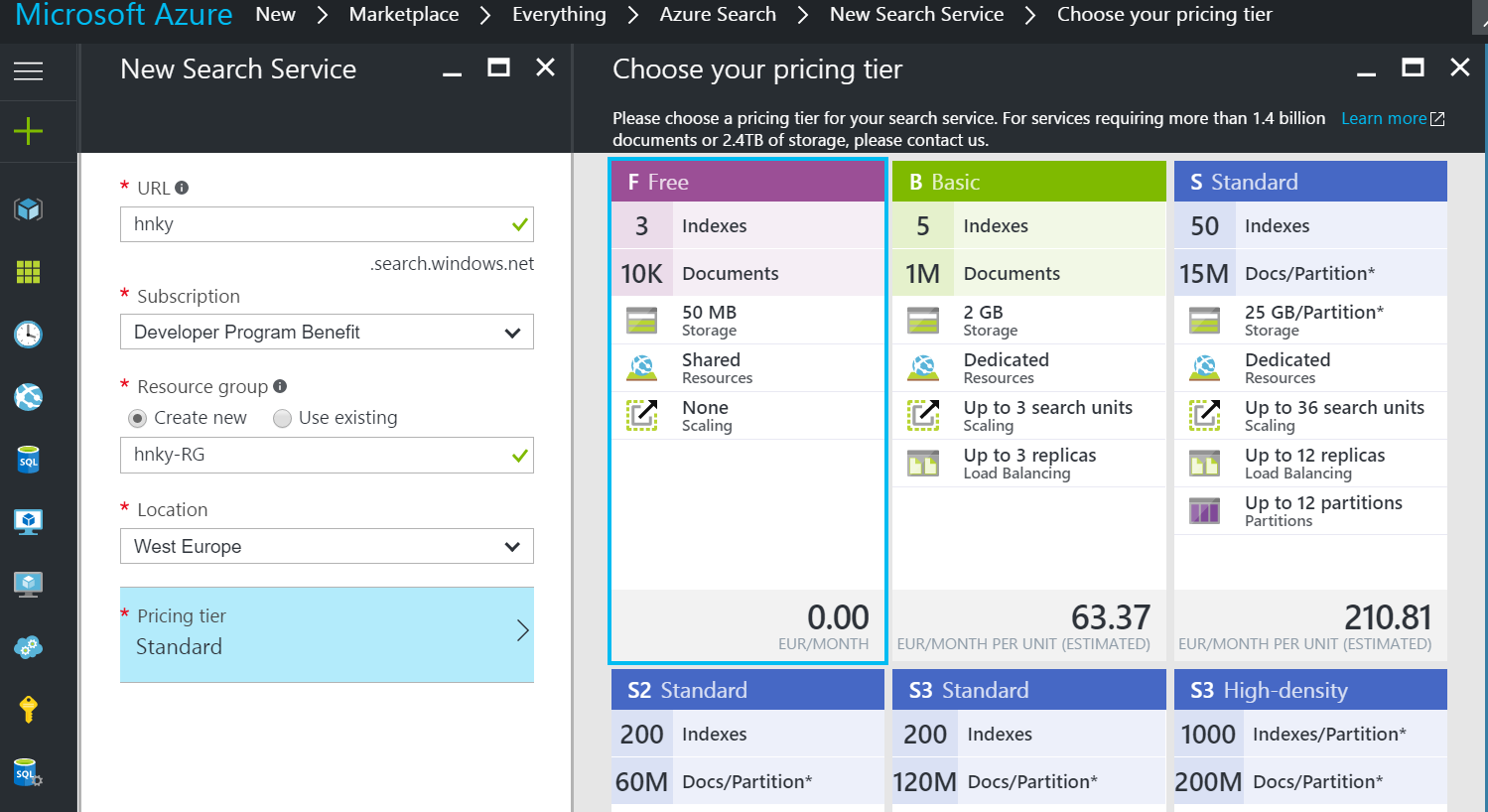
Task: Click the Microsoft Azure logo
Action: (124, 15)
